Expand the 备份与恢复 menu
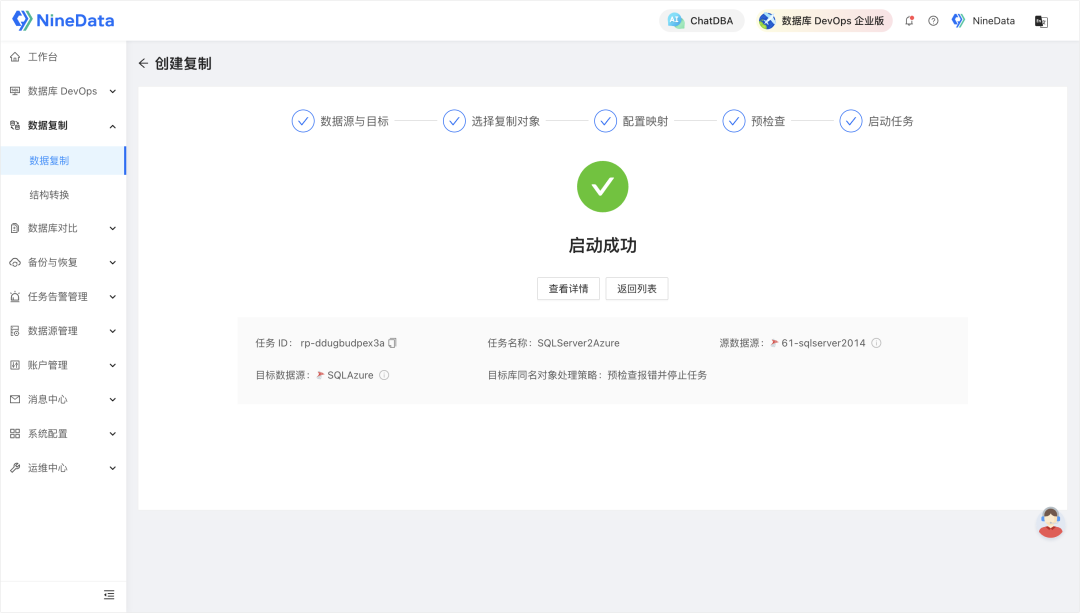1080x613 pixels. pos(63,262)
